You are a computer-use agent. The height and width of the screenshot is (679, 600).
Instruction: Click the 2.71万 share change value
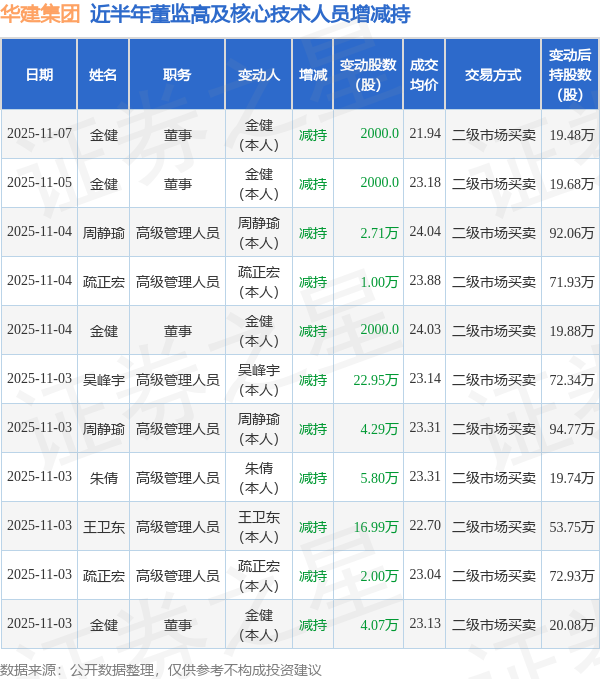pos(379,233)
